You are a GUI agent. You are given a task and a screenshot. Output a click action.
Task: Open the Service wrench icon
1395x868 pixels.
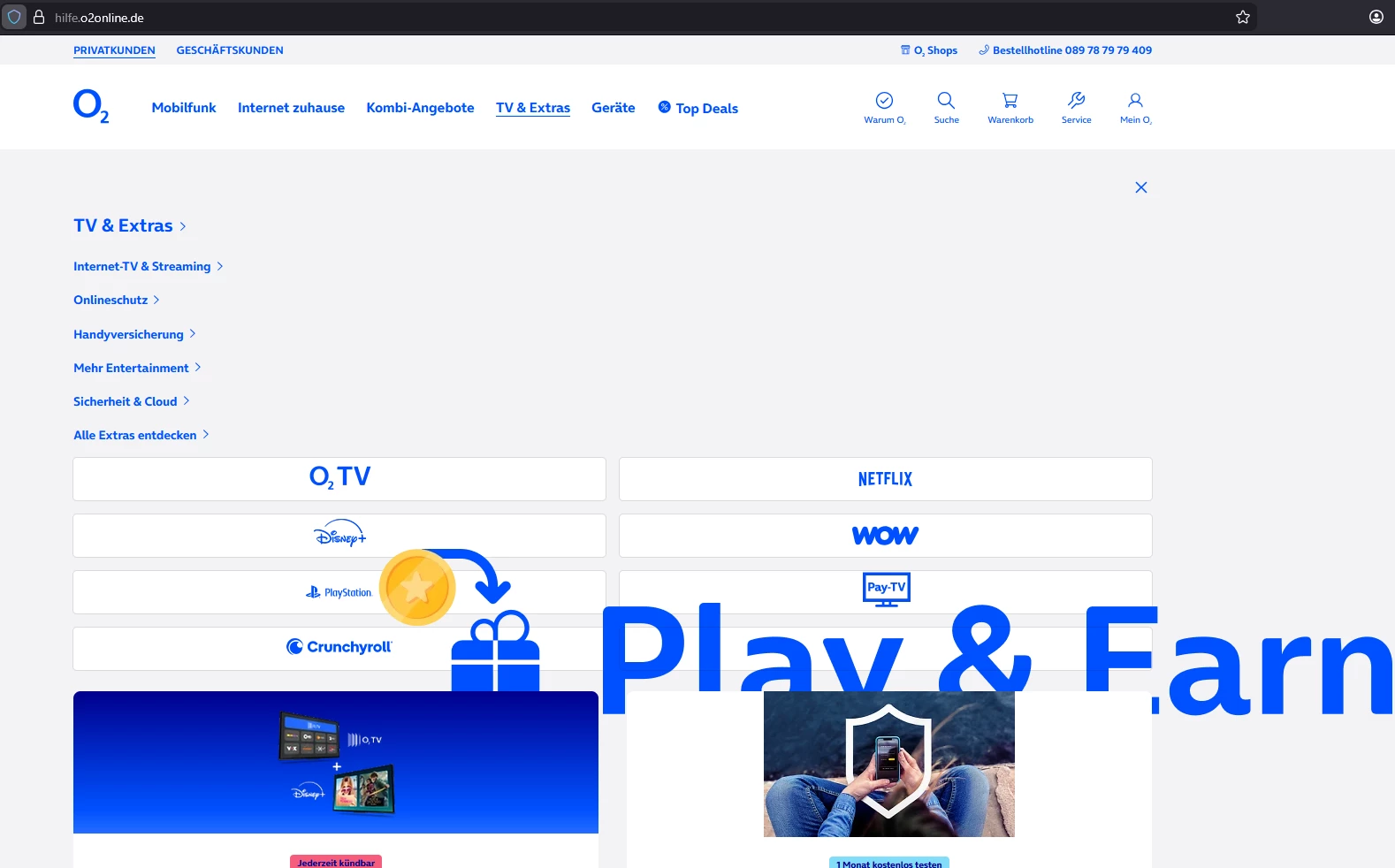point(1076,100)
